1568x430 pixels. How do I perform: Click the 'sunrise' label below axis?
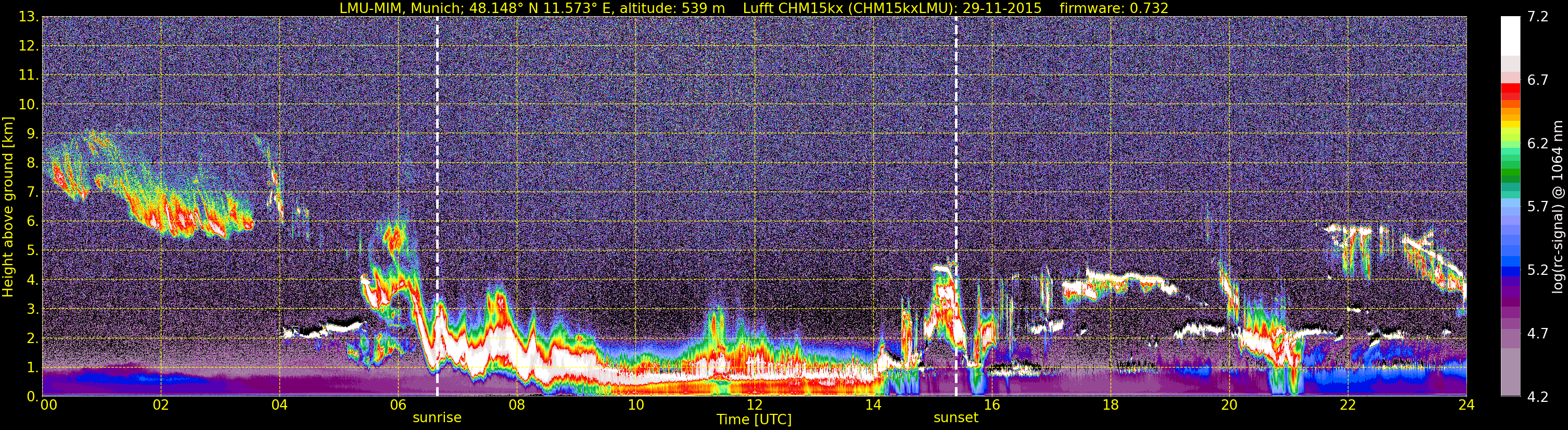(x=437, y=418)
